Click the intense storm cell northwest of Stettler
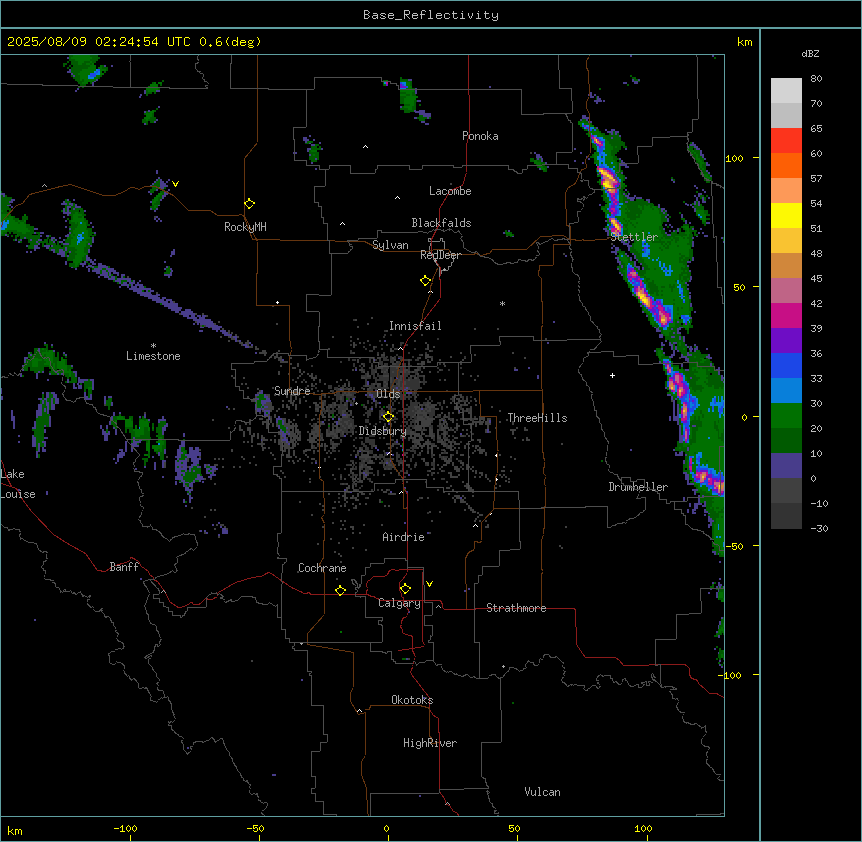The width and height of the screenshot is (862, 842). (608, 179)
